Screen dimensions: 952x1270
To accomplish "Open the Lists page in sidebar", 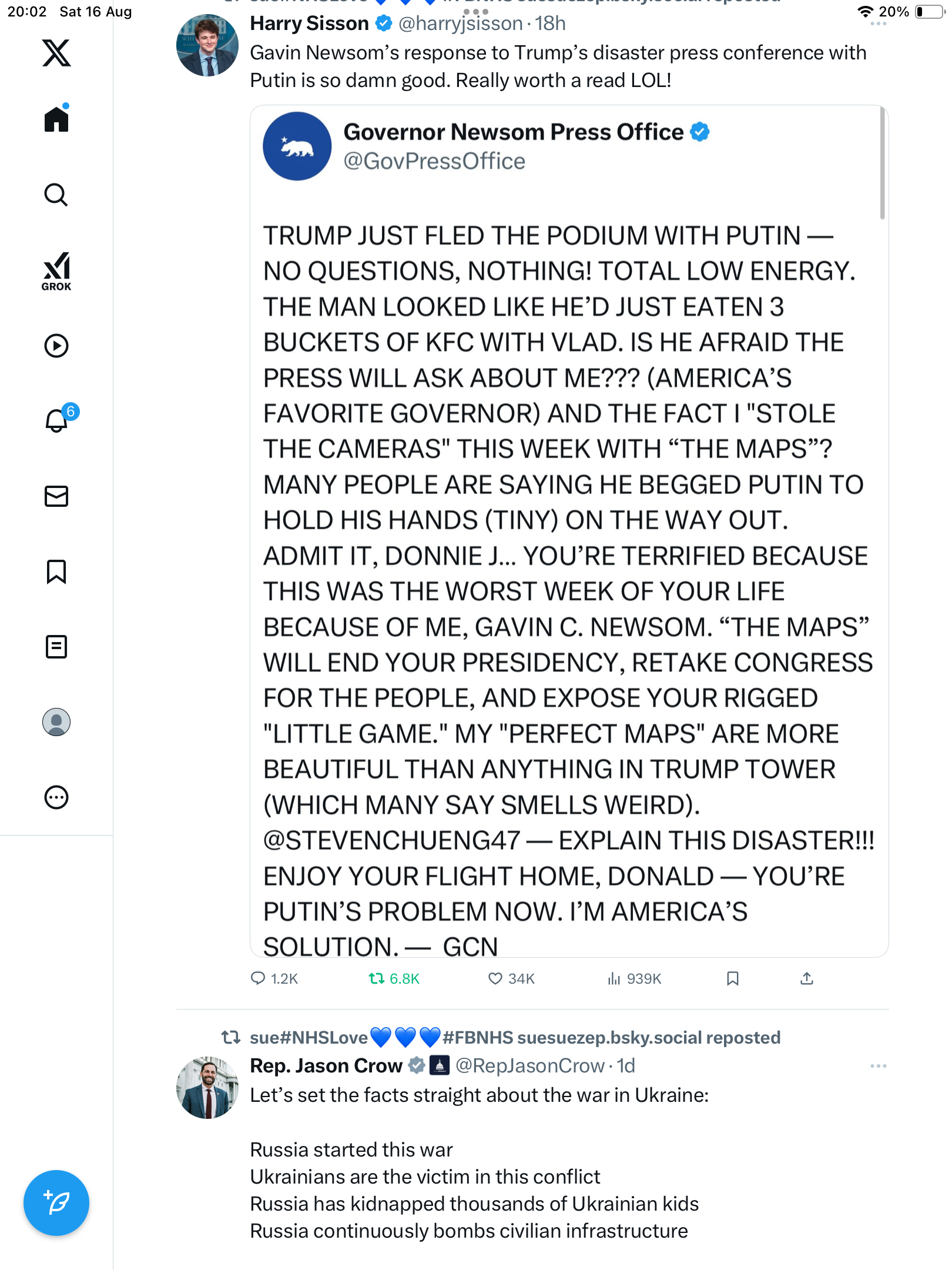I will [x=56, y=647].
